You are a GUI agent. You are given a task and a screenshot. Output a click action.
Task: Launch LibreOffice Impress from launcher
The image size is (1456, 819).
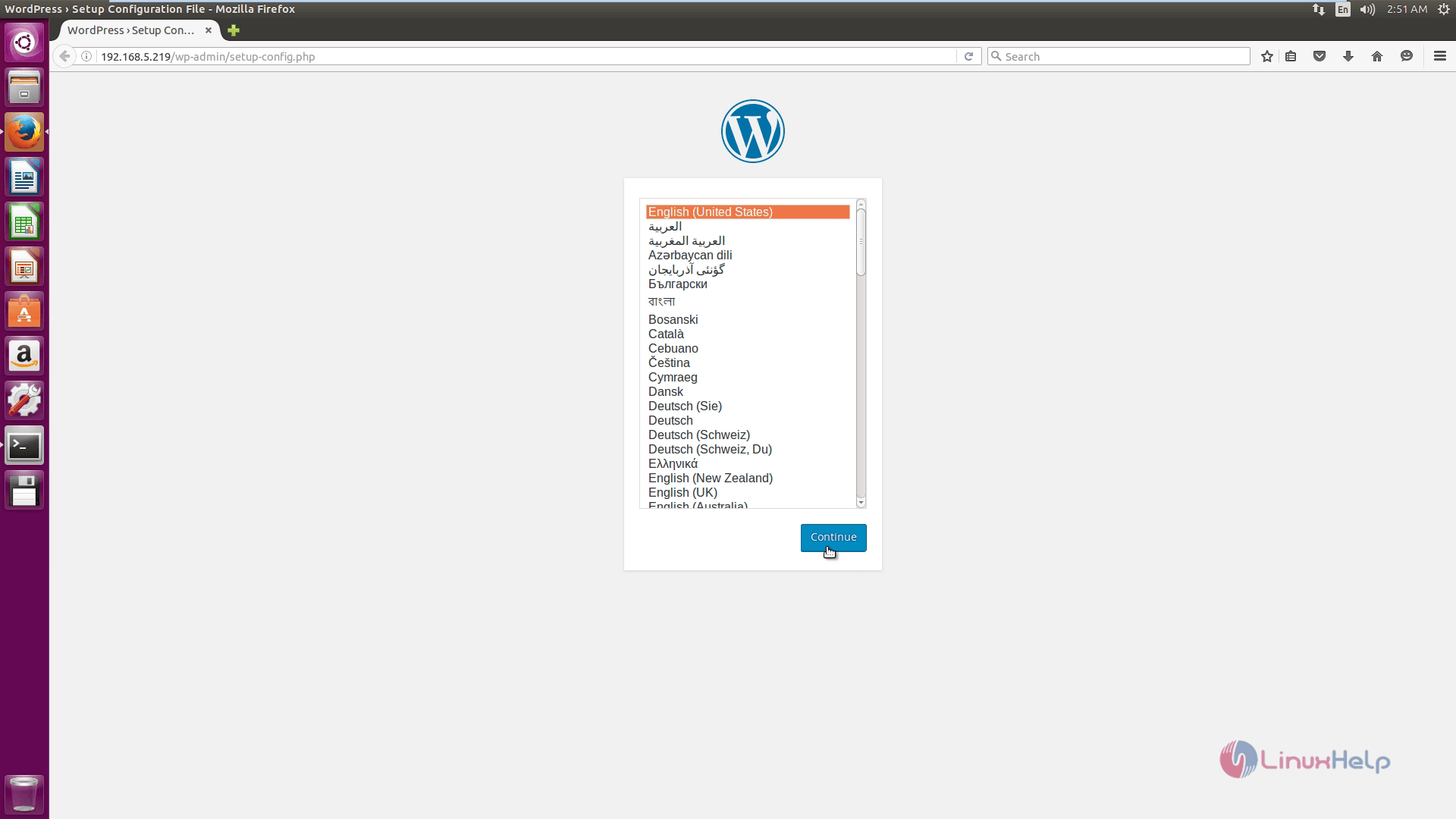pos(24,267)
